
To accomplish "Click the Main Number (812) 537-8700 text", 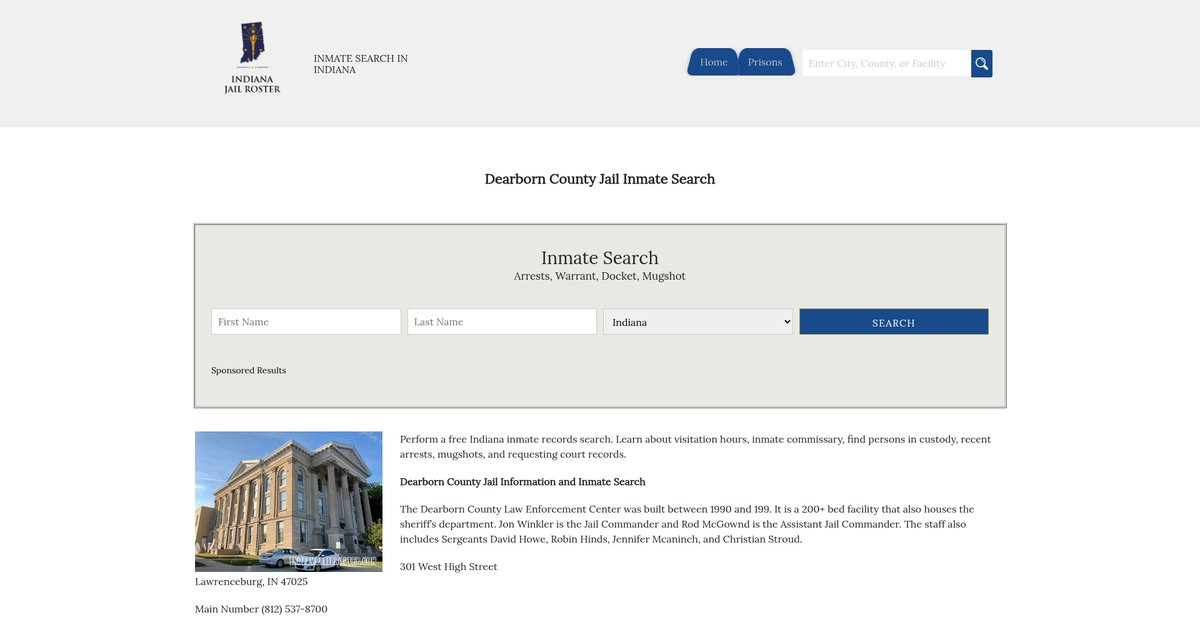I will 261,609.
